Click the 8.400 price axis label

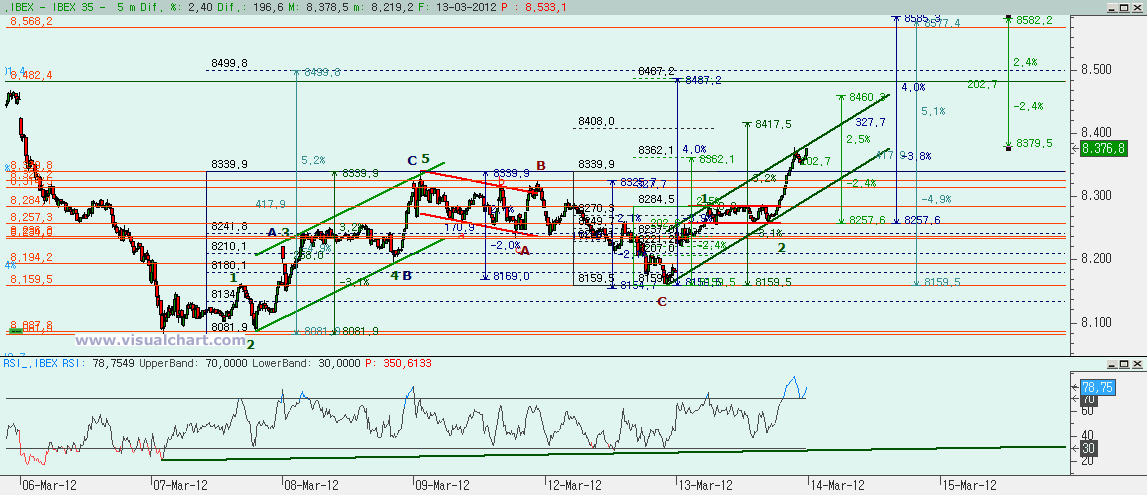click(1095, 132)
